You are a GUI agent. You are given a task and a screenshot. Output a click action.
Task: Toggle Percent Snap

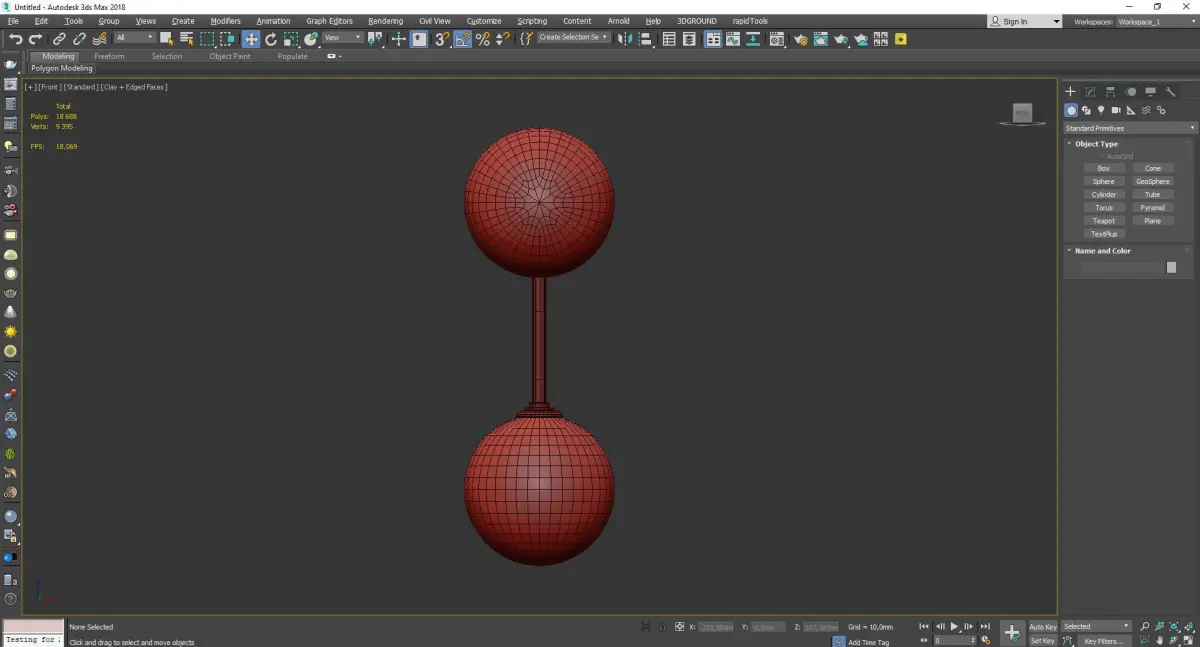[482, 39]
